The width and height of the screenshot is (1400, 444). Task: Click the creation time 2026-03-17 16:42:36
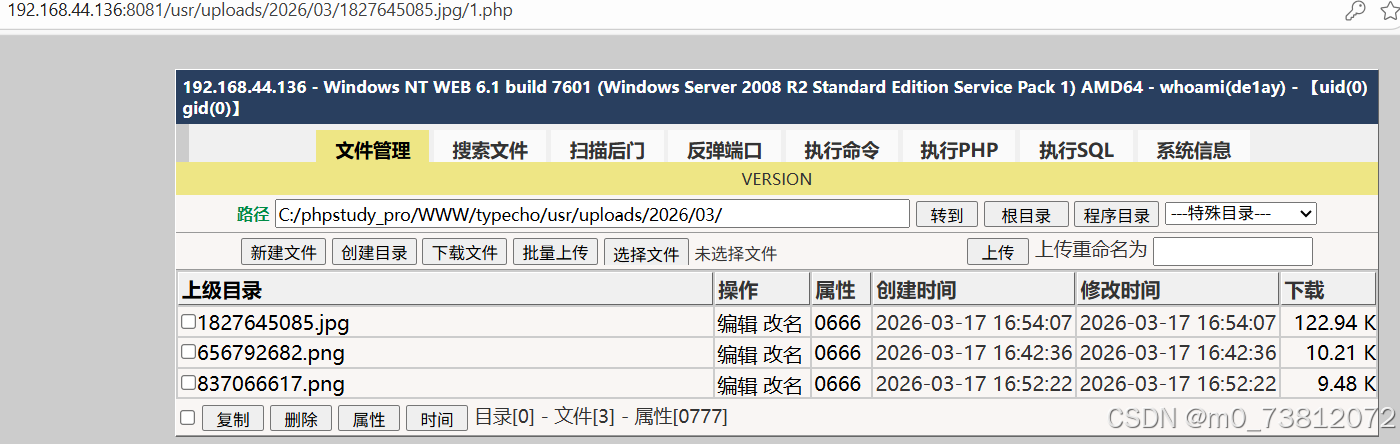coord(974,353)
